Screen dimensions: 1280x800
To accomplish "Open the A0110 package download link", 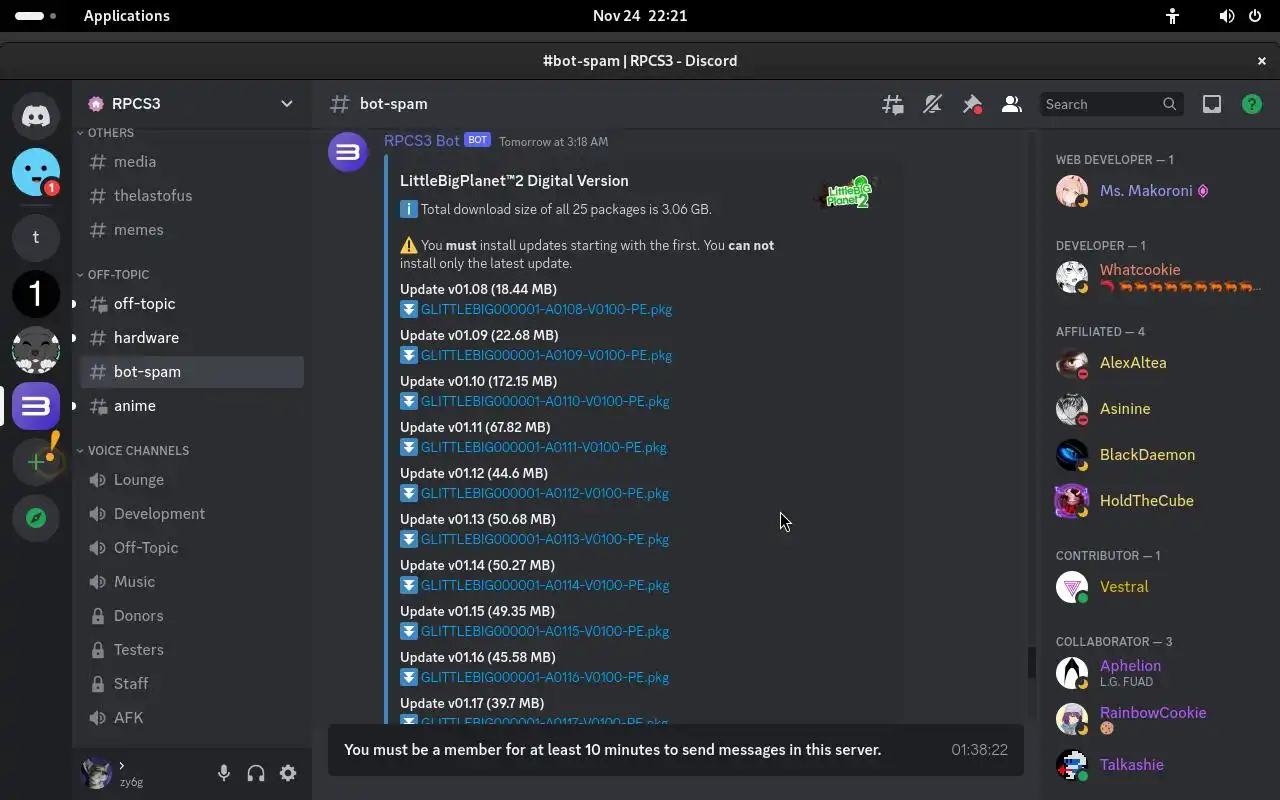I will coord(545,401).
